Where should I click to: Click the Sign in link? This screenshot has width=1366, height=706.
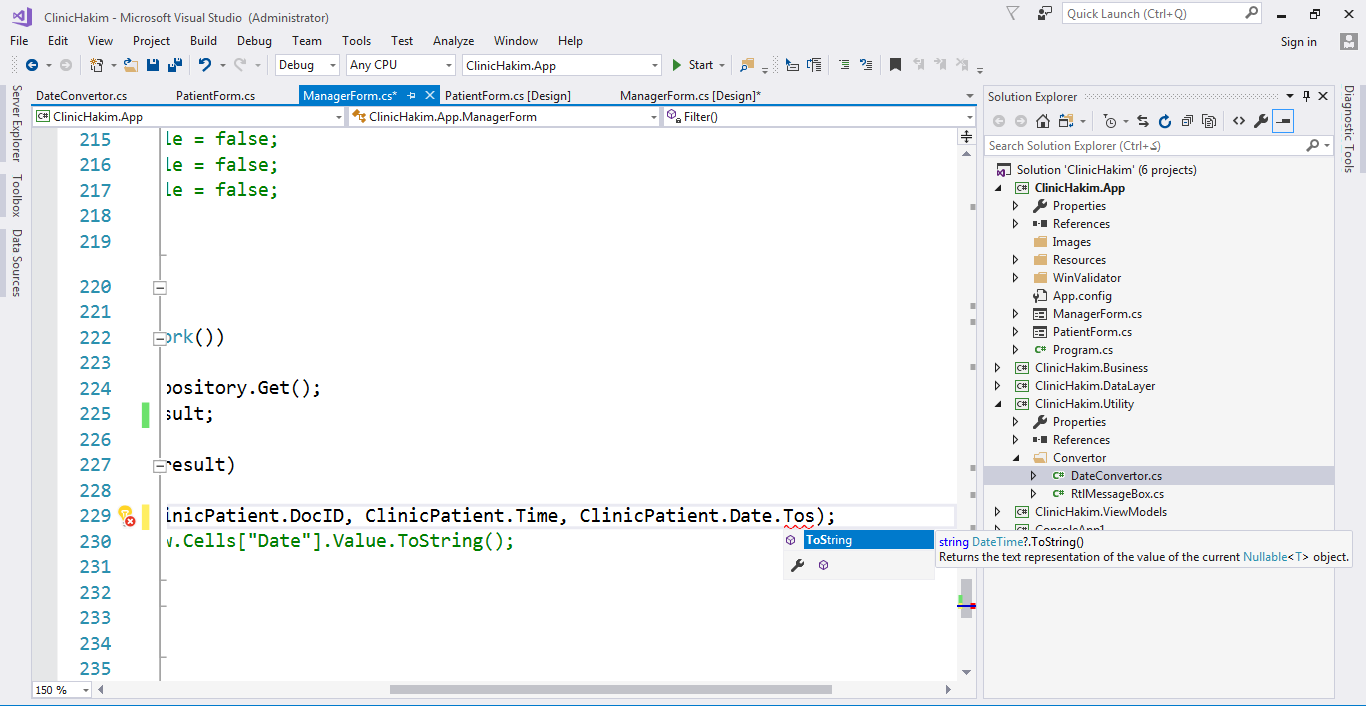(x=1298, y=42)
